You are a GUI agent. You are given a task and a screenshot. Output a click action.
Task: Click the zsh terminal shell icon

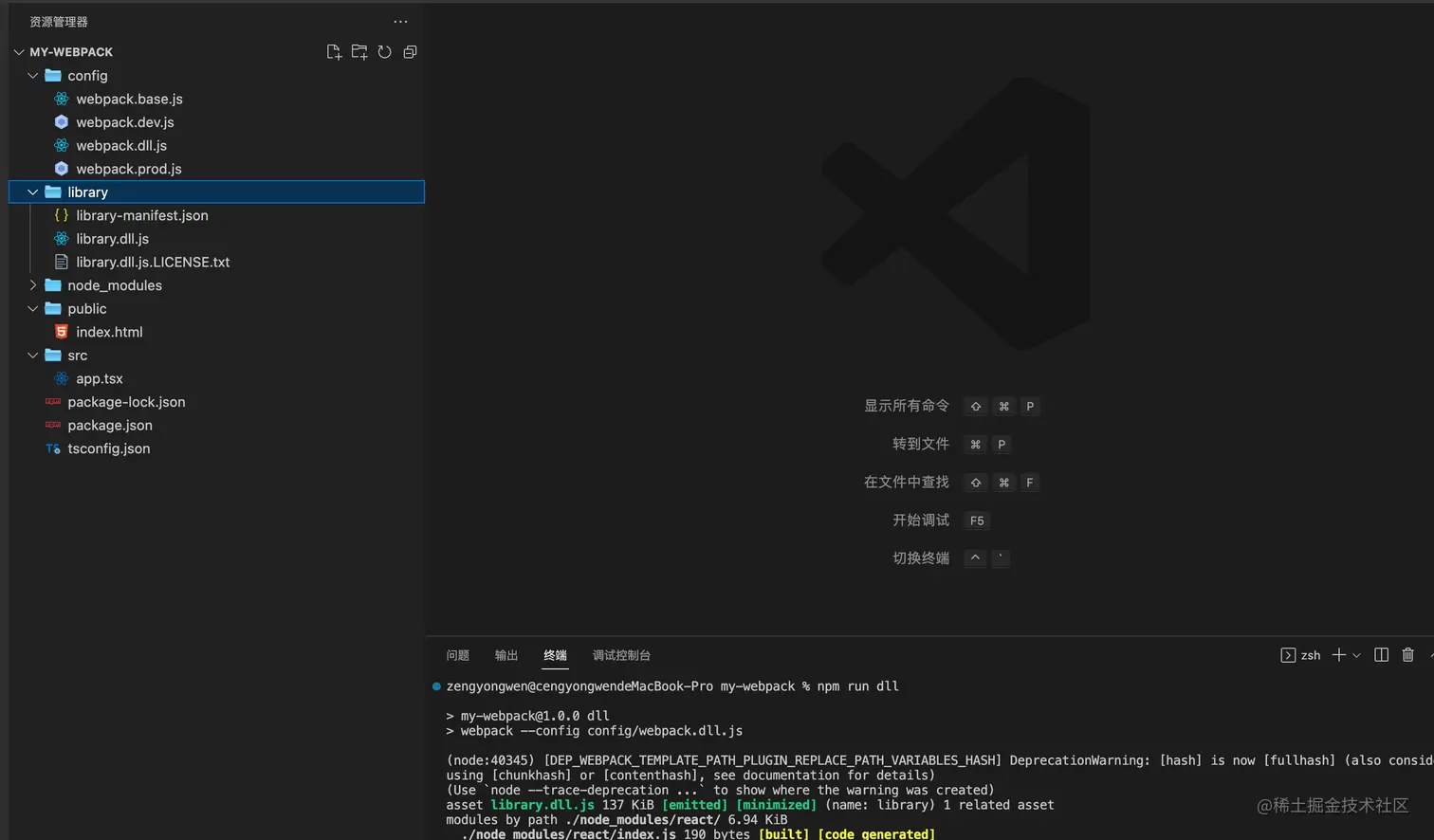point(1288,655)
